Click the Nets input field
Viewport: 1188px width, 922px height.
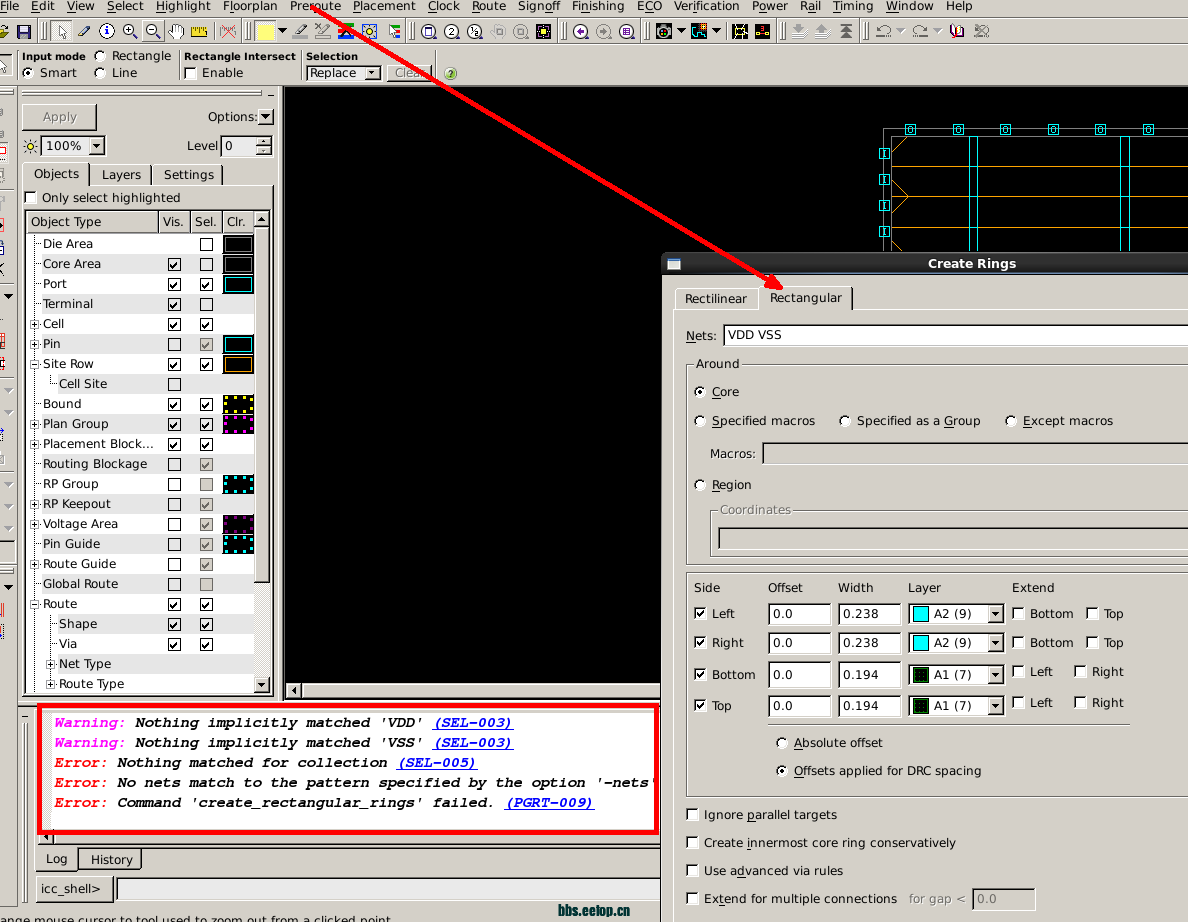(x=956, y=335)
